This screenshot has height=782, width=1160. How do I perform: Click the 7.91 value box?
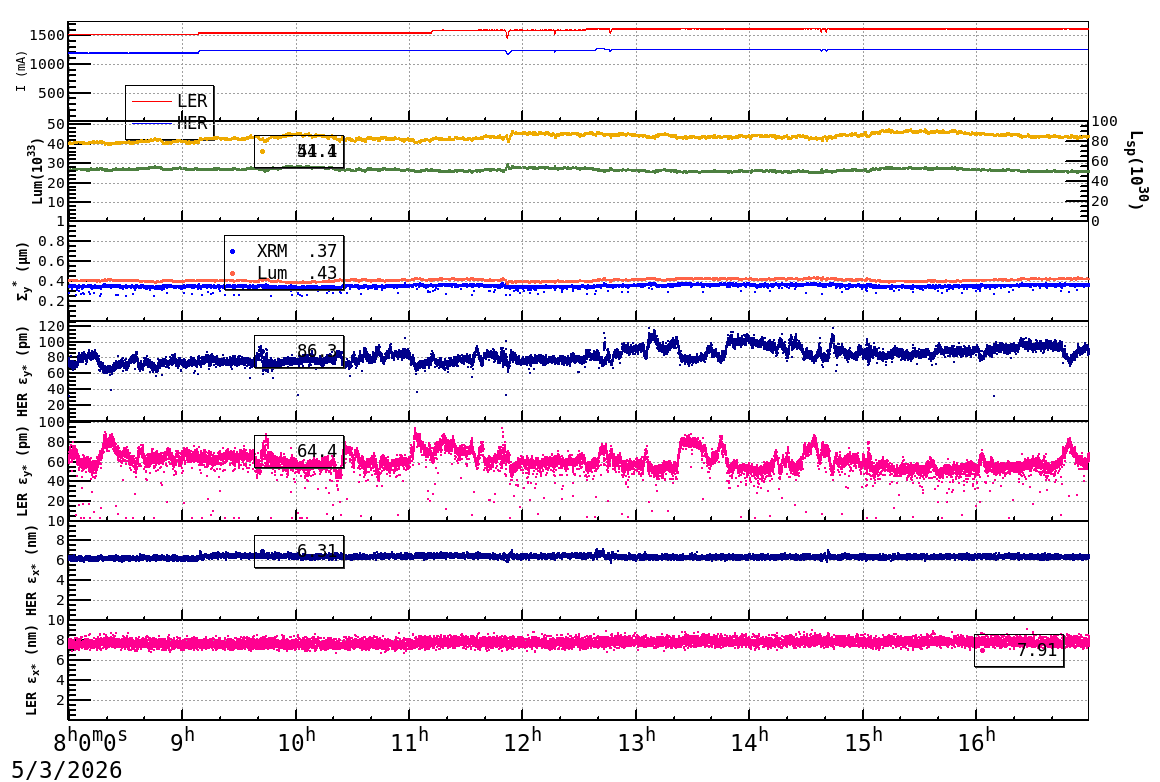click(1019, 650)
